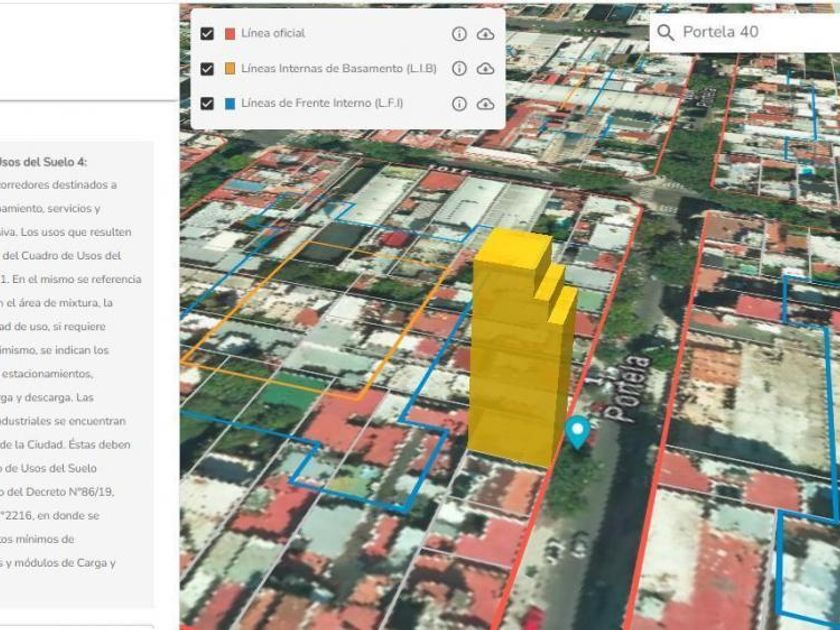
Task: Click Líneas de Frente Interno label text
Action: click(322, 104)
